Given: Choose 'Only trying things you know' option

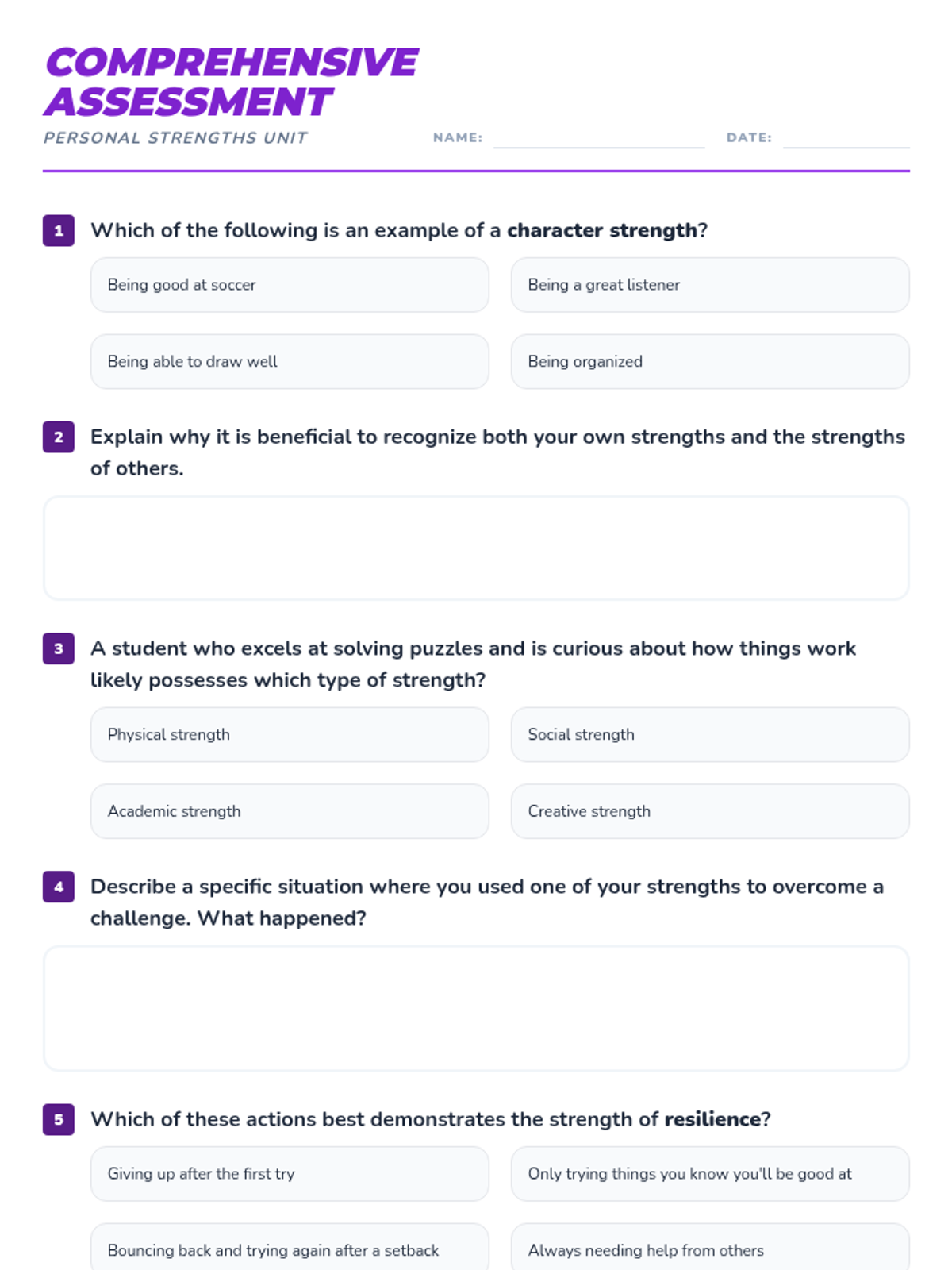Looking at the screenshot, I should [710, 1174].
